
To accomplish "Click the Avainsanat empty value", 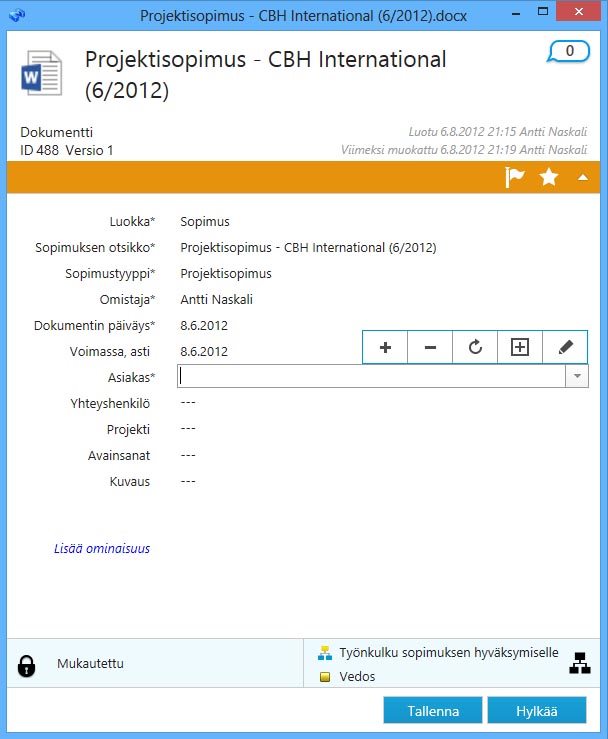I will (x=188, y=455).
